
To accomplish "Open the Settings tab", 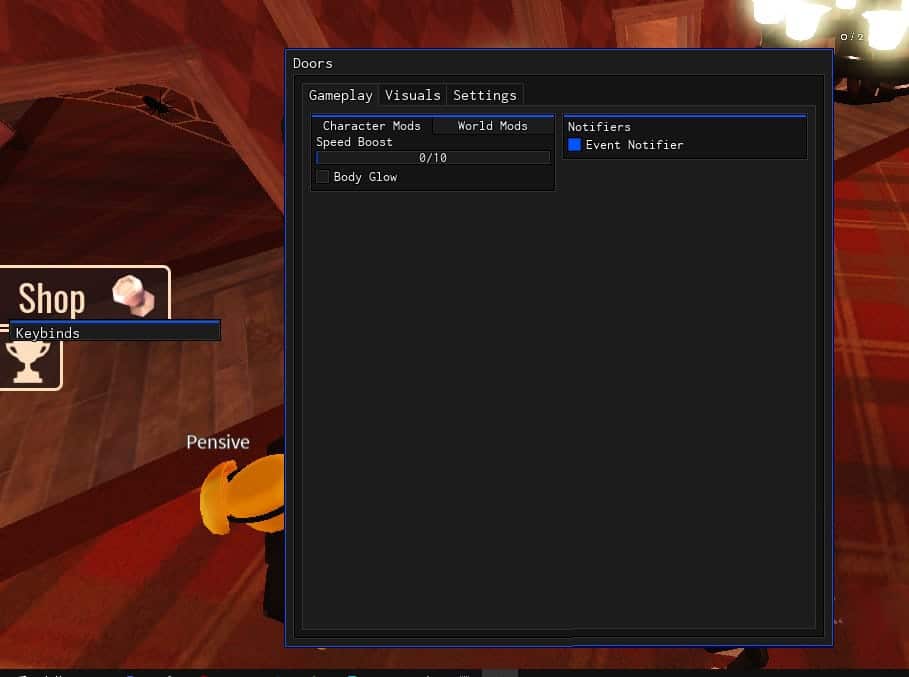I will pos(484,94).
